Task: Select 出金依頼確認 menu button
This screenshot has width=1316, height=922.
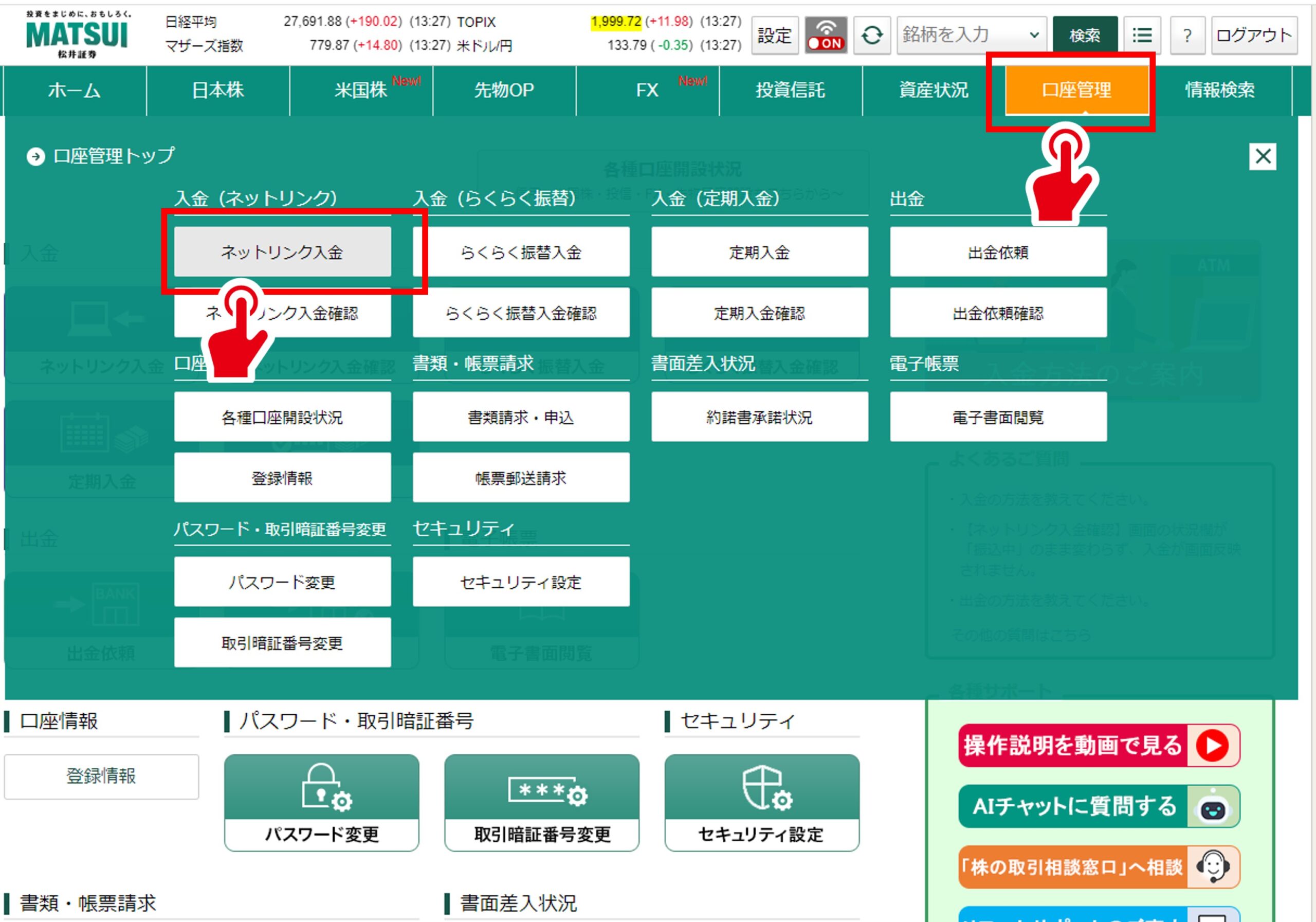Action: 998,313
